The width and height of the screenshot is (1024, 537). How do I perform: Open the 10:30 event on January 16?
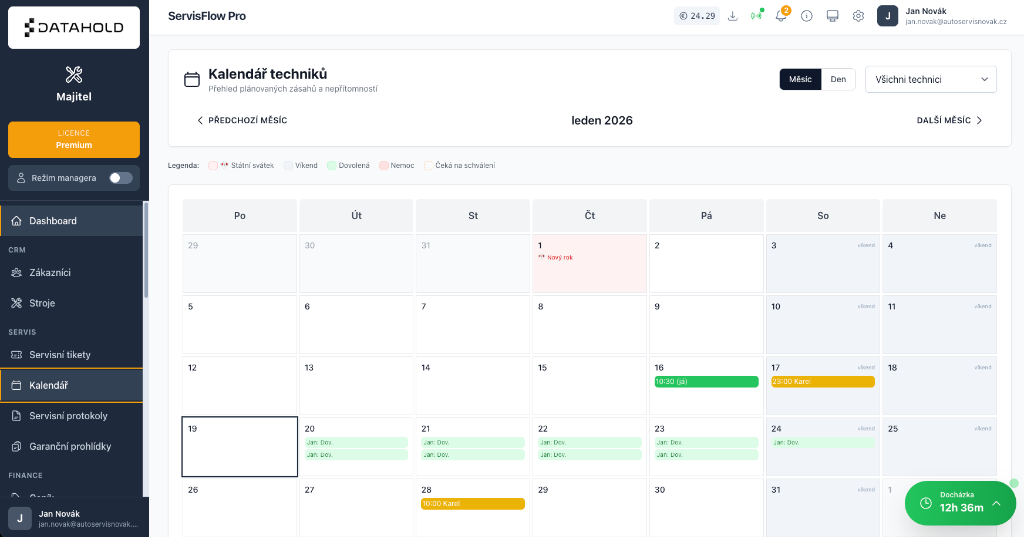click(x=705, y=382)
